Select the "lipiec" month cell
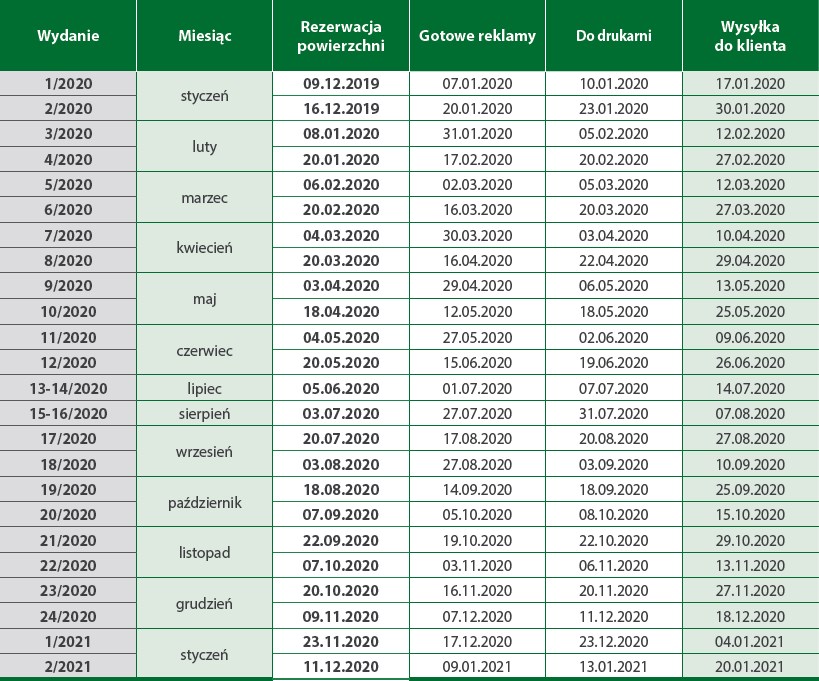 point(204,388)
